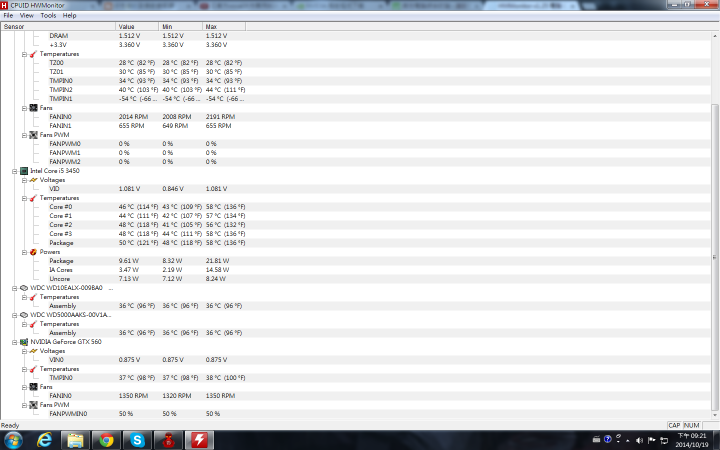Click the Fans PWM icon above the FANPWM0 row
The image size is (720, 450).
point(33,135)
